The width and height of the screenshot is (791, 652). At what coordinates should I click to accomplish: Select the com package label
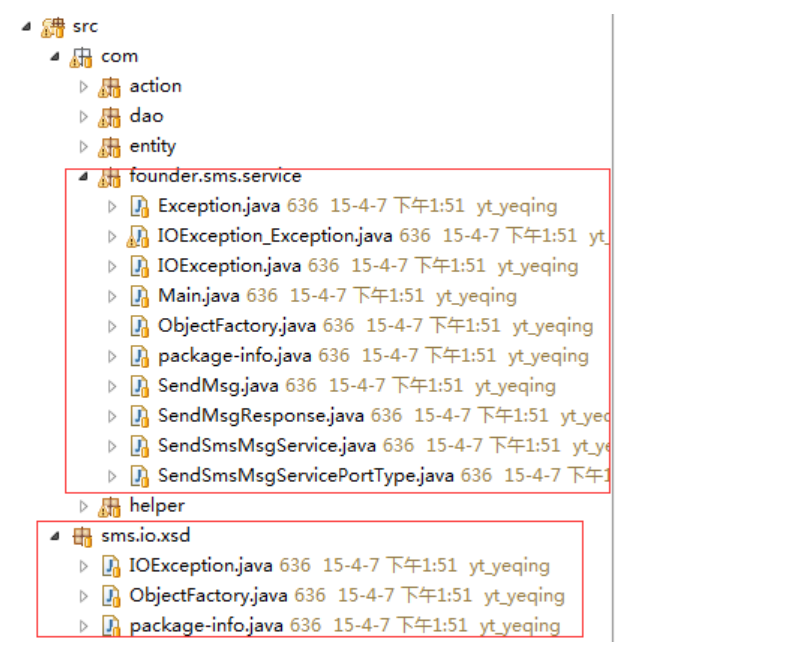(120, 57)
